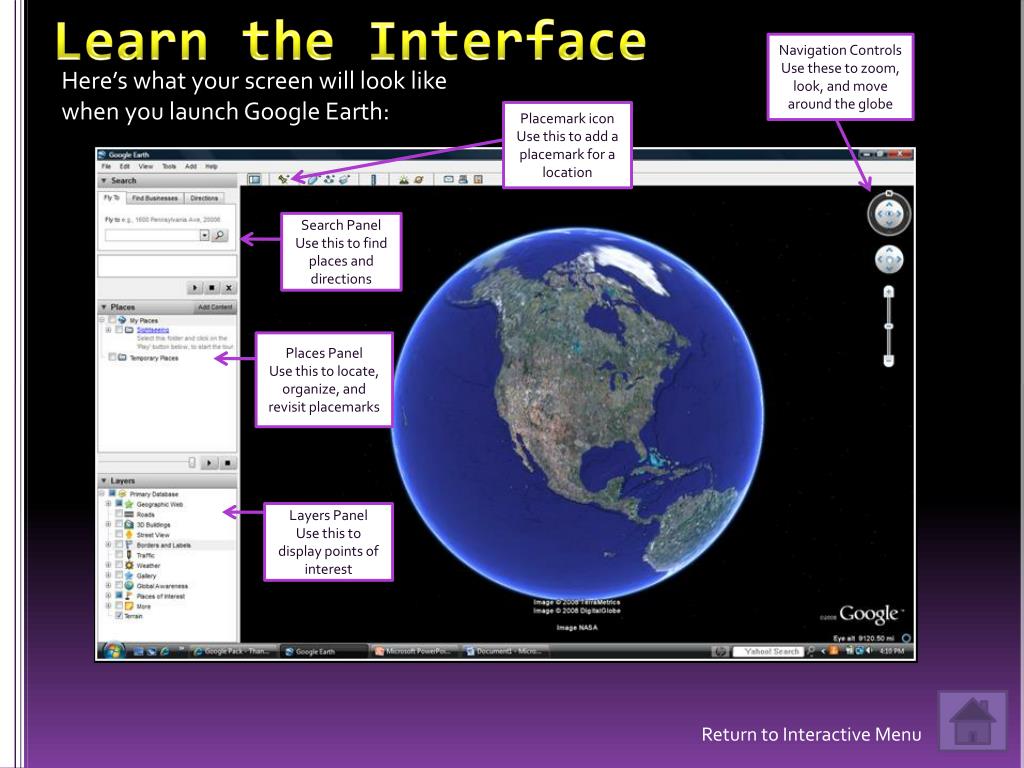
Task: Switch to Sky view planet icon
Action: (x=418, y=180)
